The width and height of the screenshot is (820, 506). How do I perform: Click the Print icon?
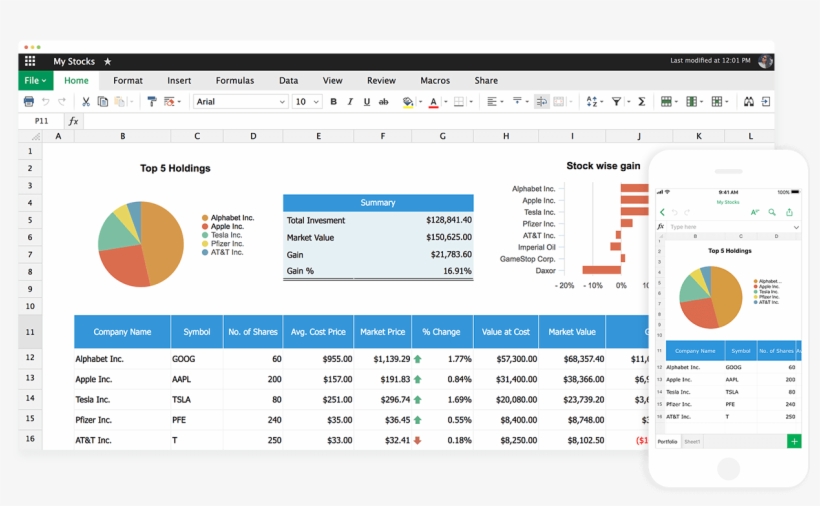coord(29,101)
